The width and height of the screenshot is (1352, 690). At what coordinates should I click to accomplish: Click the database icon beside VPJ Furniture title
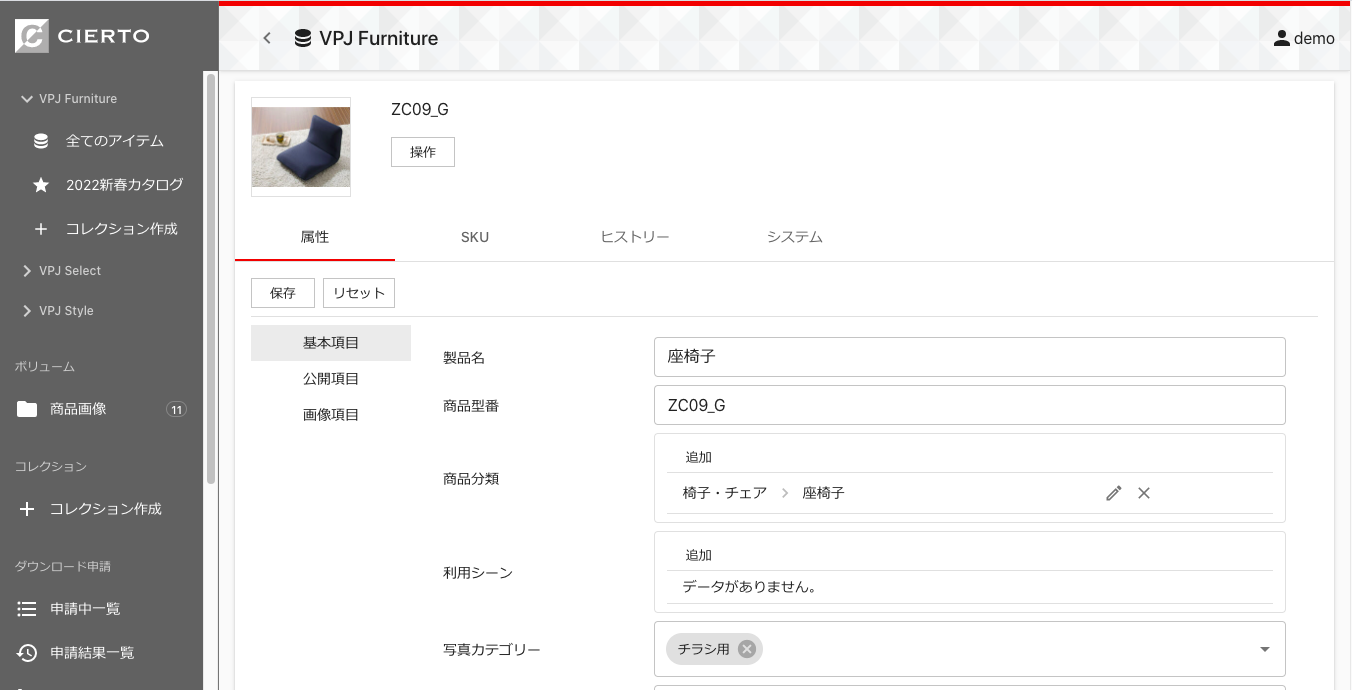(302, 38)
